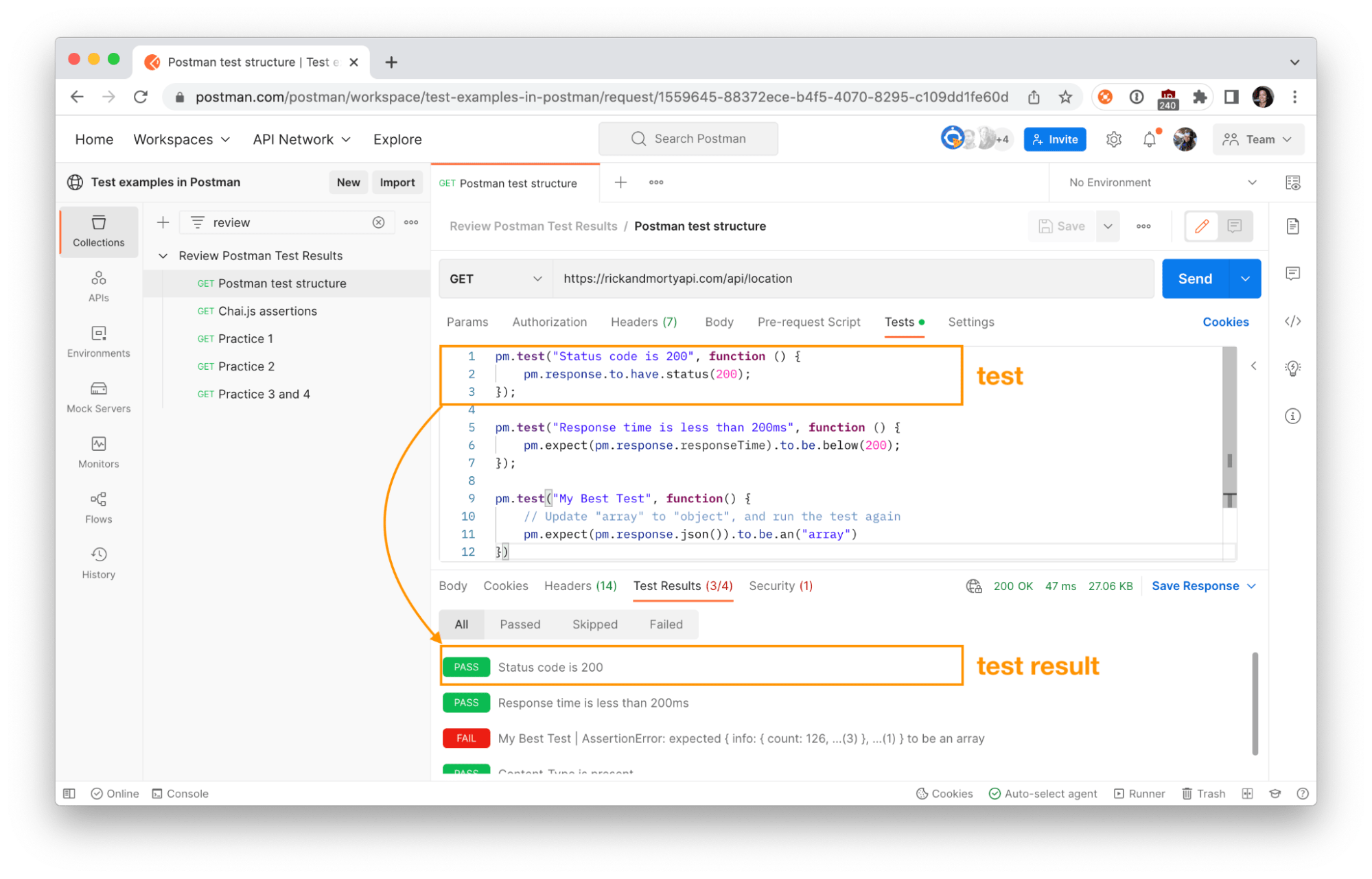Switch to comment mode icon

[1234, 226]
